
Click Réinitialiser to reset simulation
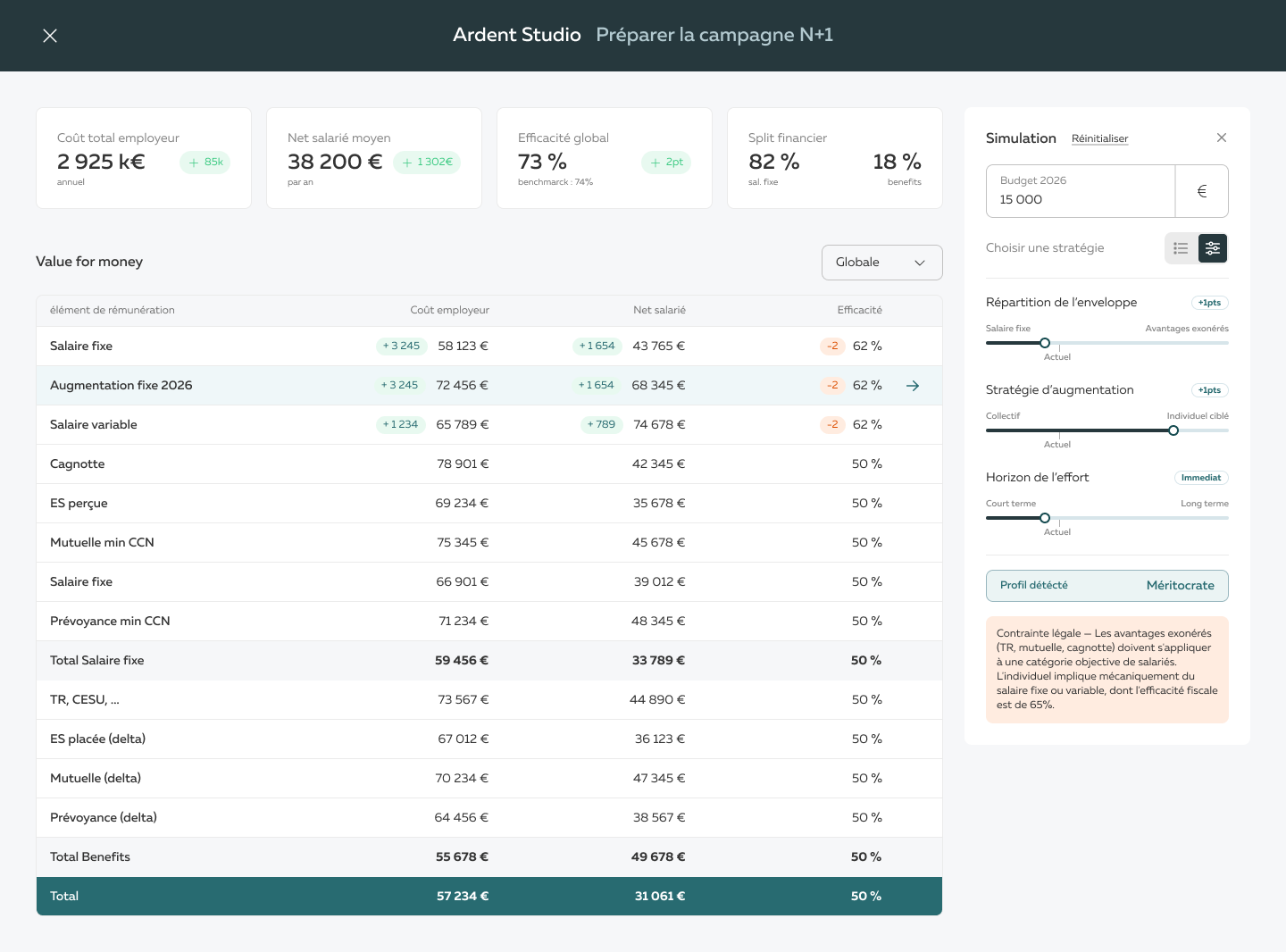[1099, 138]
